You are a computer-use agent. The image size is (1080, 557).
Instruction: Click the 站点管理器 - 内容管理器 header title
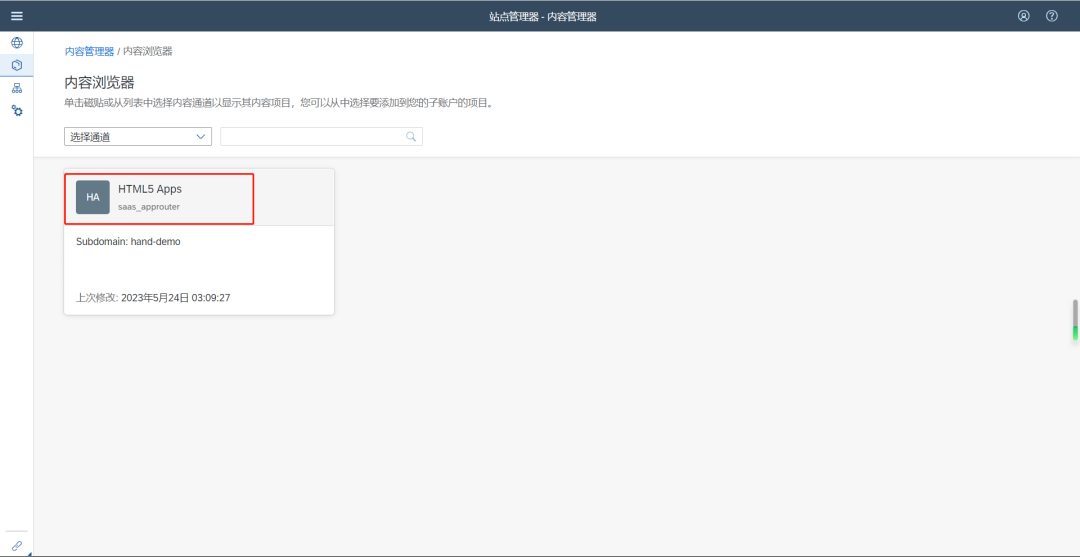(543, 17)
